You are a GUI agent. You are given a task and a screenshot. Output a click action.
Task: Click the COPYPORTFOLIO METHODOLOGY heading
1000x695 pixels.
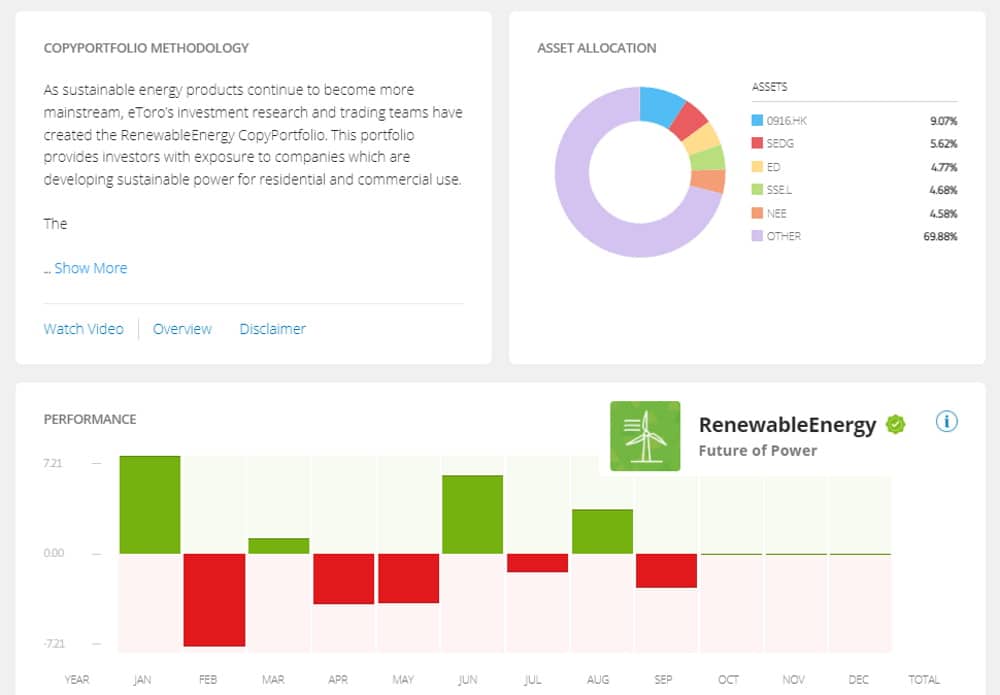[146, 48]
